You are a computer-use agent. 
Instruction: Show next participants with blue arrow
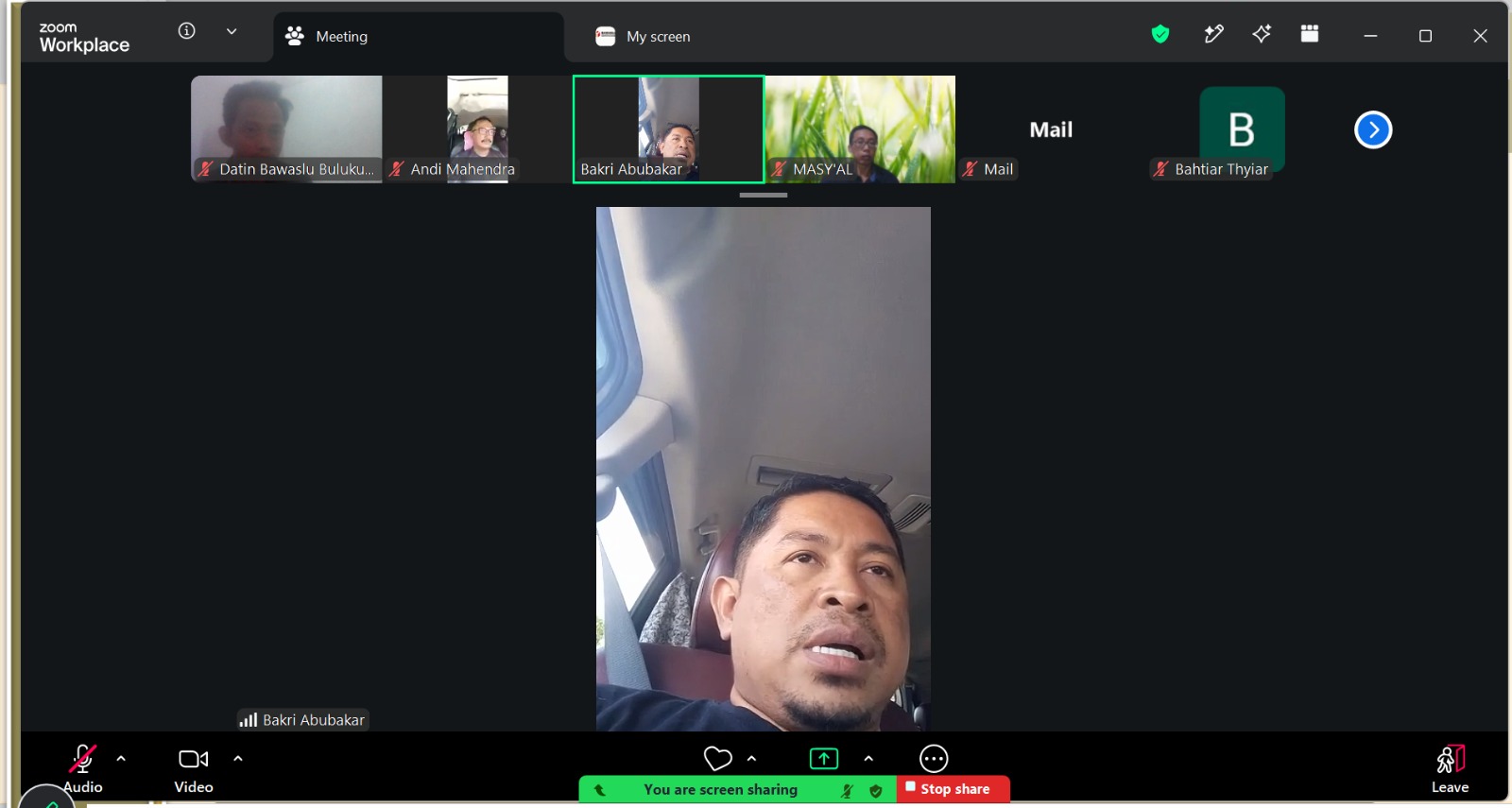point(1373,129)
